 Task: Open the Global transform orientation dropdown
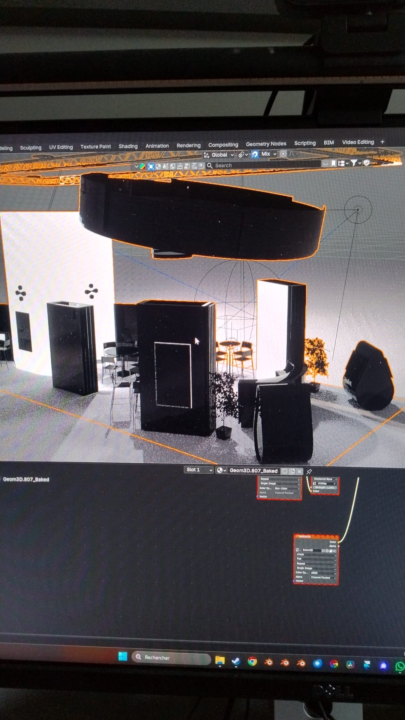[219, 155]
